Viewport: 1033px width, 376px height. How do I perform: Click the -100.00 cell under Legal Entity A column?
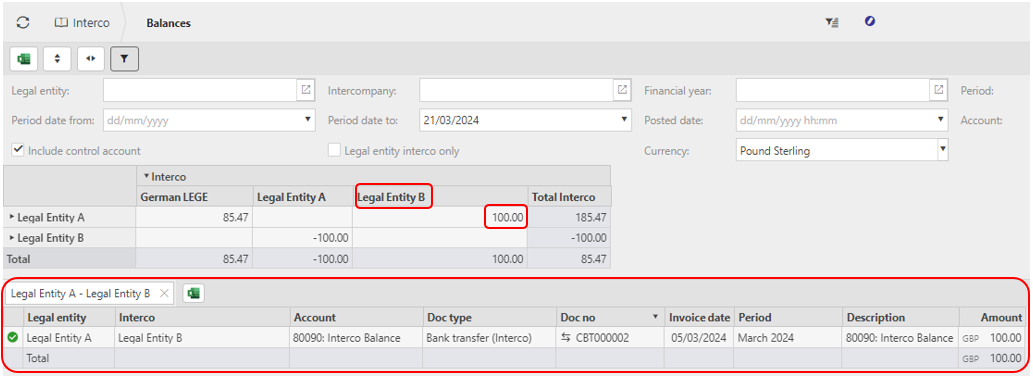coord(302,238)
